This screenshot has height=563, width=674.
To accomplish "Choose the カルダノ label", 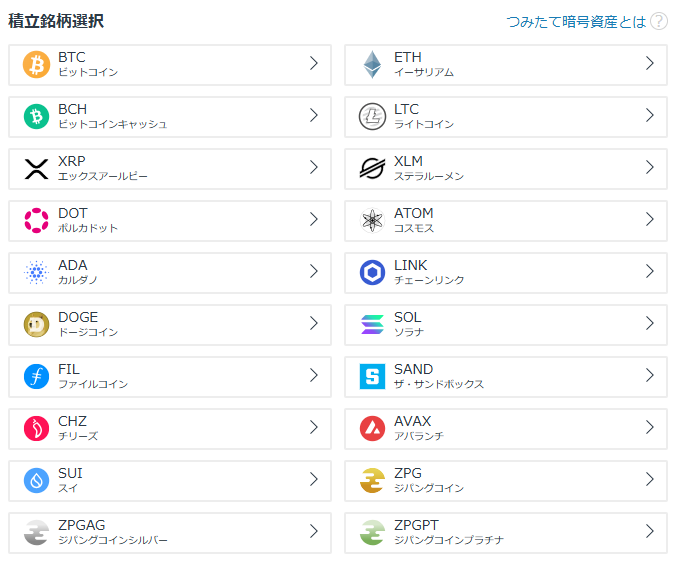I will click(78, 280).
